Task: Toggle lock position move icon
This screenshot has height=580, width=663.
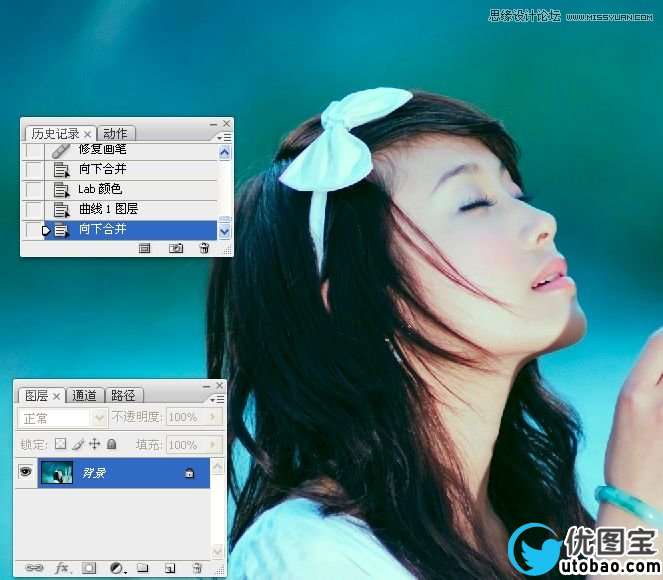Action: coord(94,443)
